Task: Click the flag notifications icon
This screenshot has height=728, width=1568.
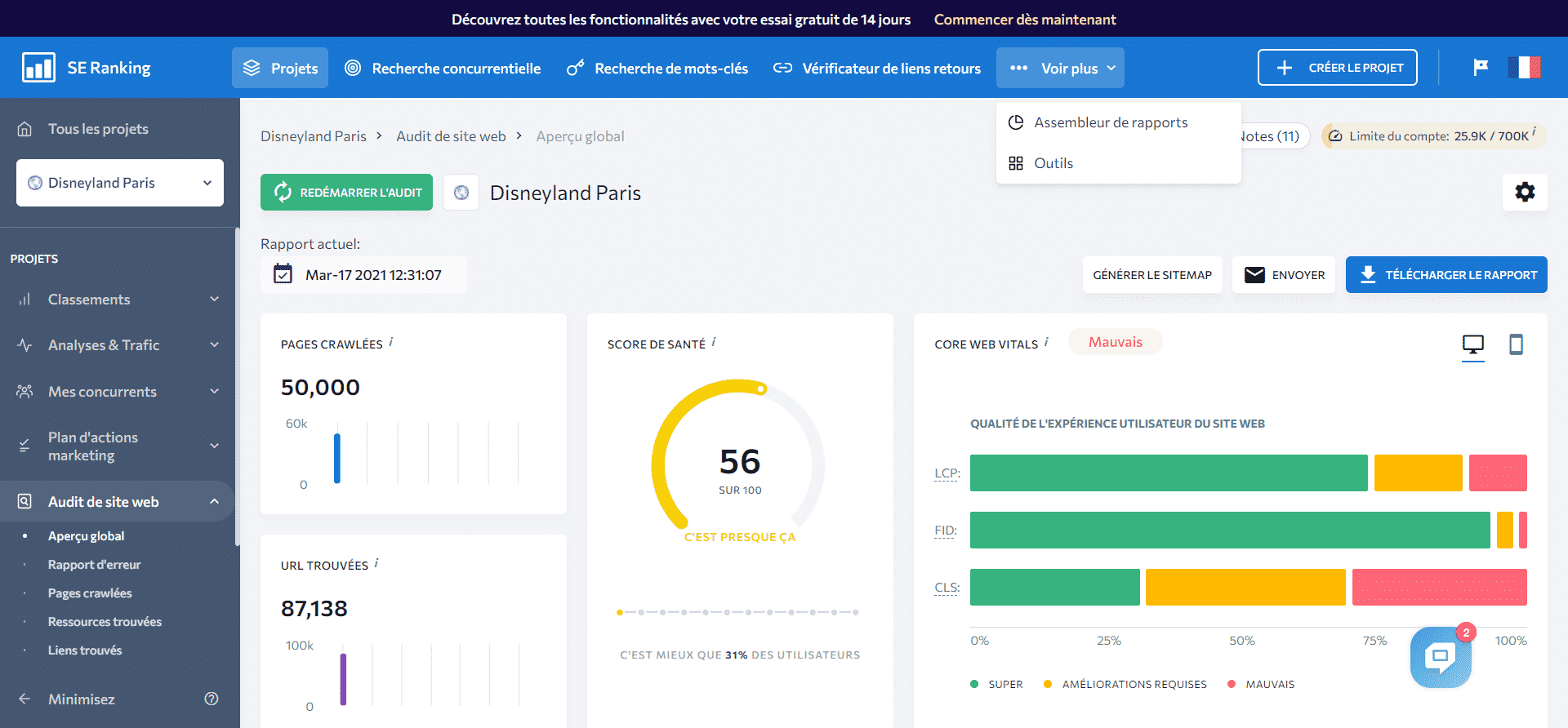Action: pos(1480,68)
